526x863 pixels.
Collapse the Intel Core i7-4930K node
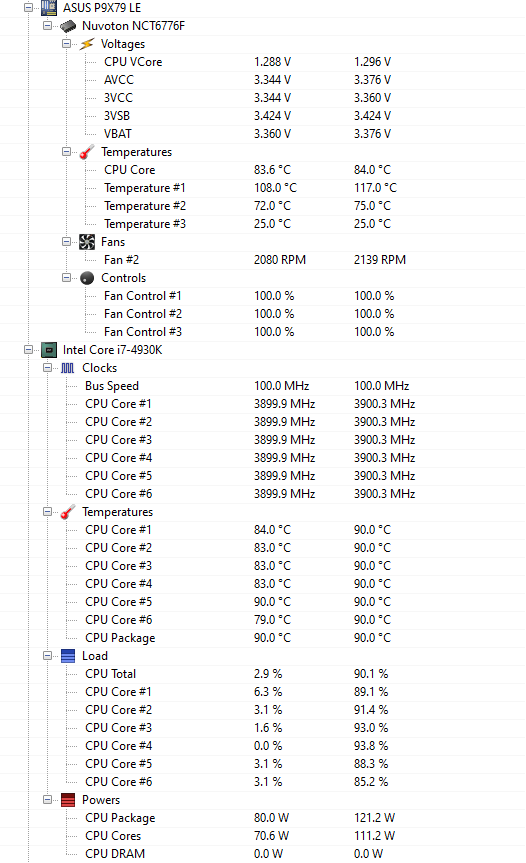point(28,349)
